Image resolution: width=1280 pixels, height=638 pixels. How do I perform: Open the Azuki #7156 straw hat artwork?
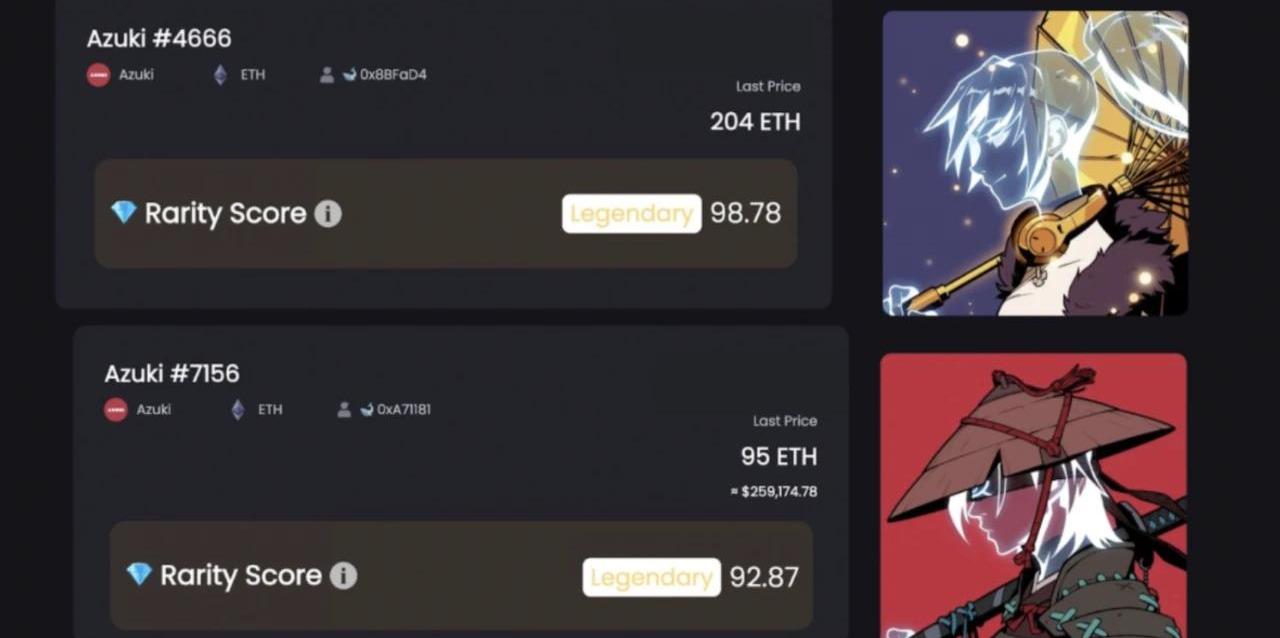click(1034, 495)
